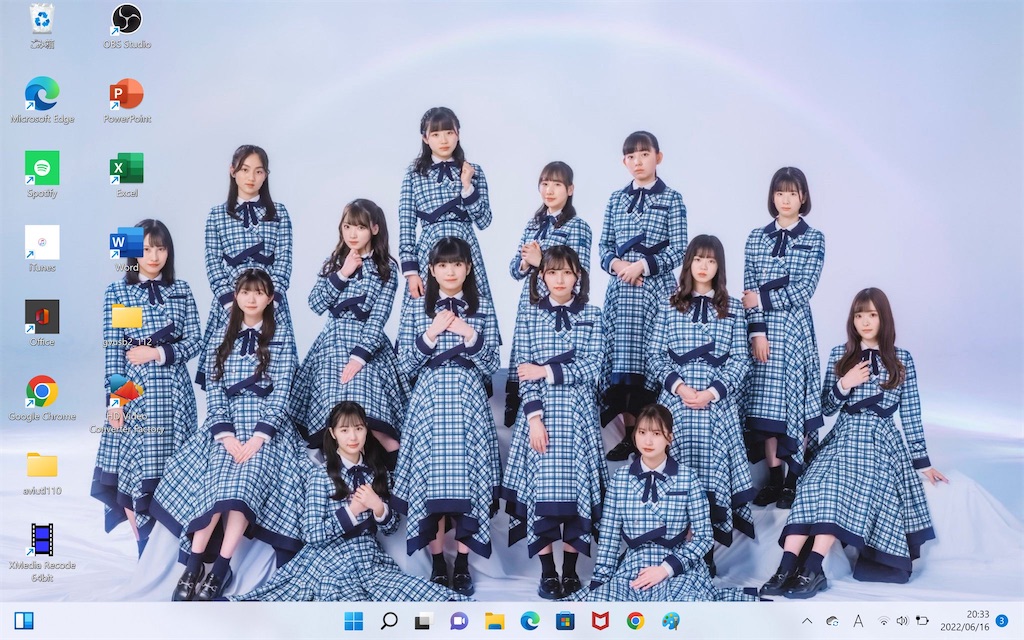The image size is (1024, 640).
Task: Select the HD Video Converter Factory shortcut
Action: [127, 404]
